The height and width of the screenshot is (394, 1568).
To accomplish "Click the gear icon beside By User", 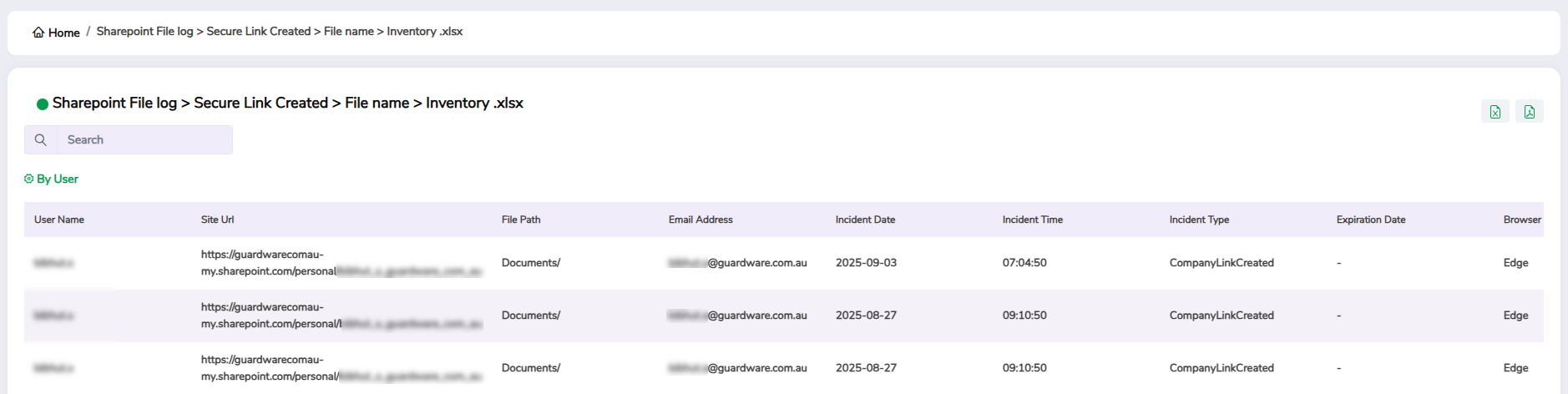I will (x=28, y=179).
